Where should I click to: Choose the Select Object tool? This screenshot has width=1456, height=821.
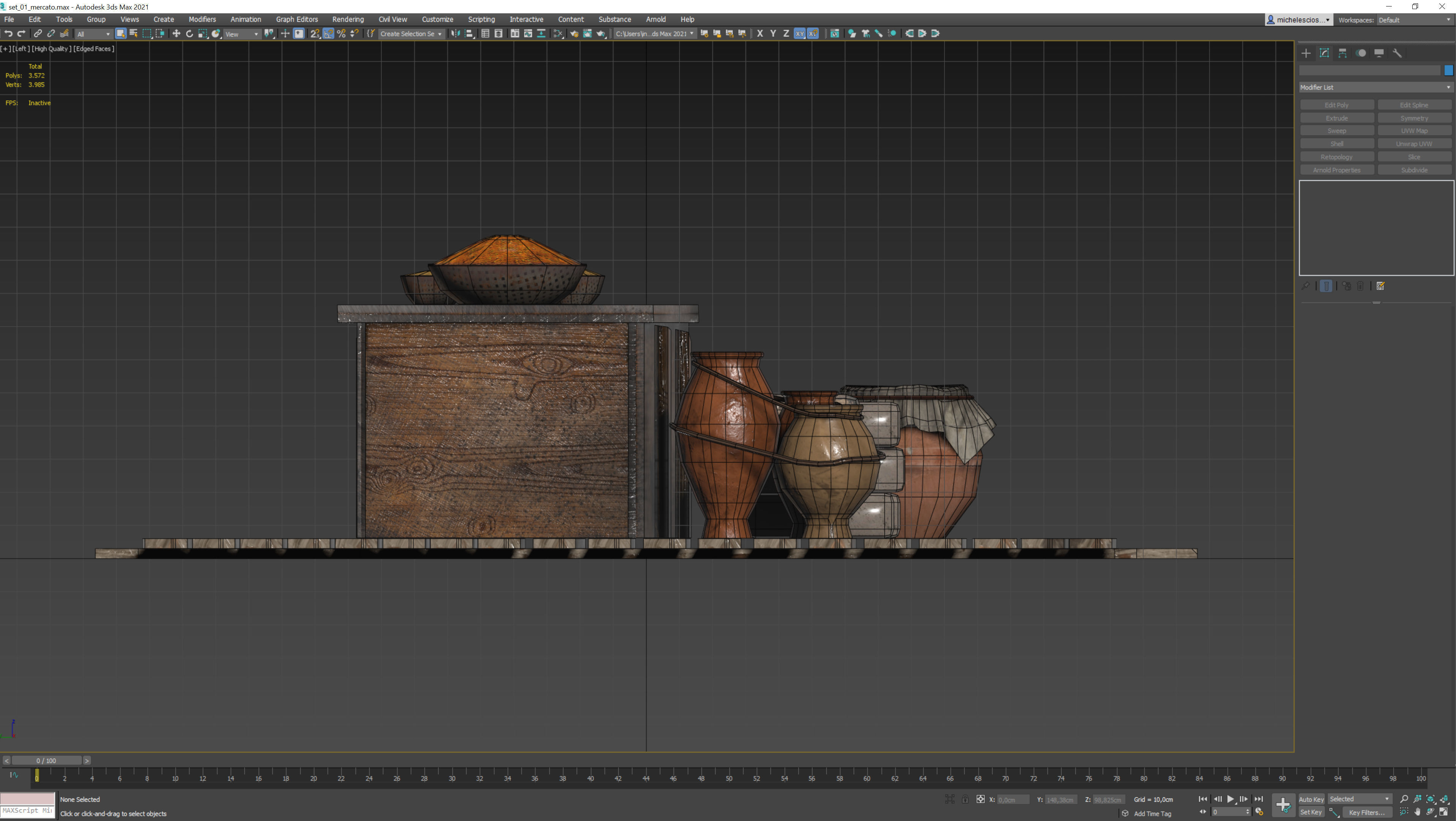point(120,33)
